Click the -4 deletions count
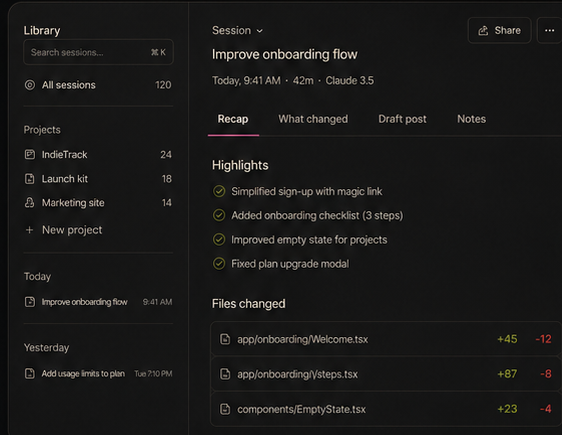This screenshot has height=435, width=562. (x=546, y=409)
